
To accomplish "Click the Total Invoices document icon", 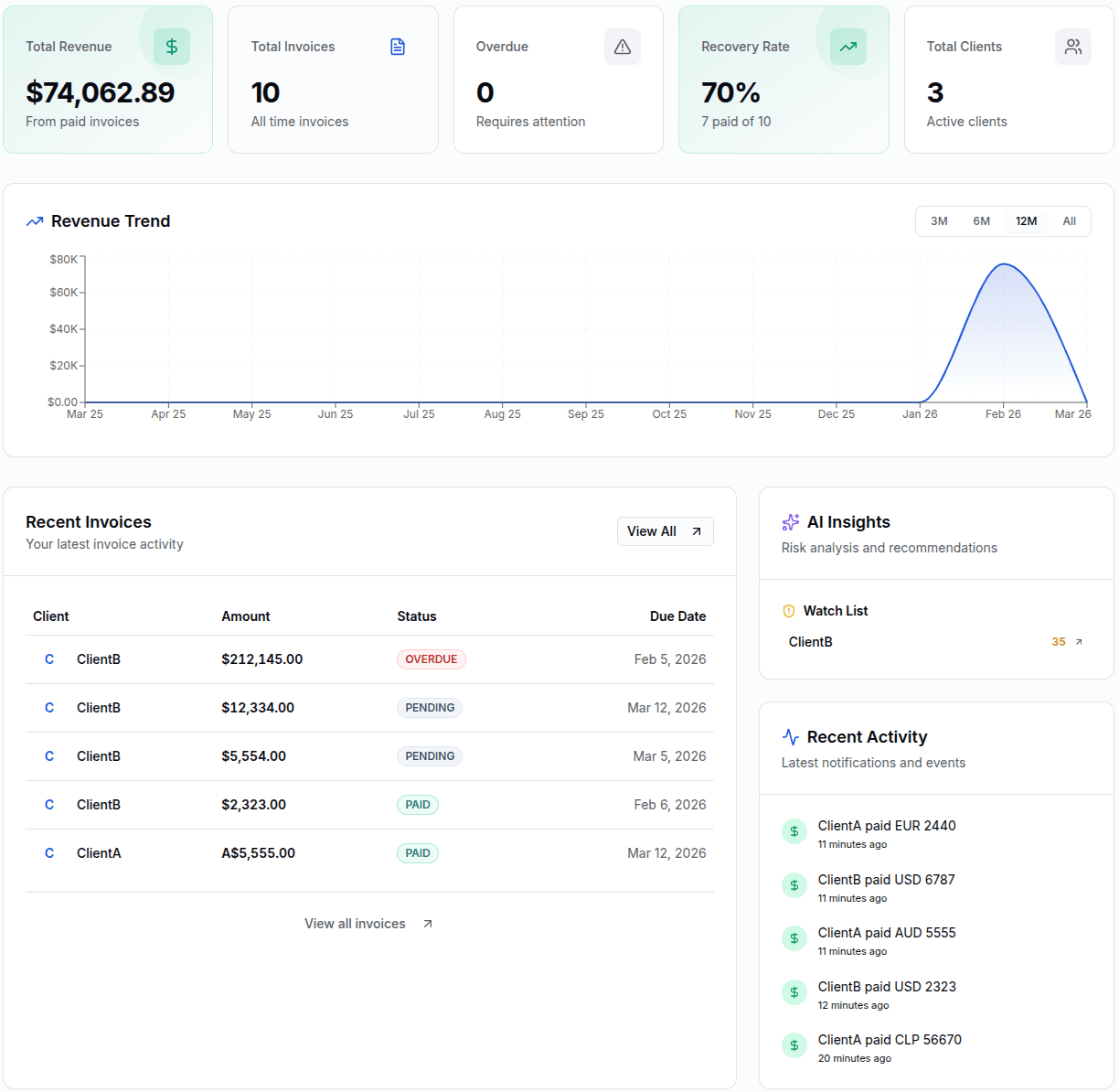I will pyautogui.click(x=397, y=47).
